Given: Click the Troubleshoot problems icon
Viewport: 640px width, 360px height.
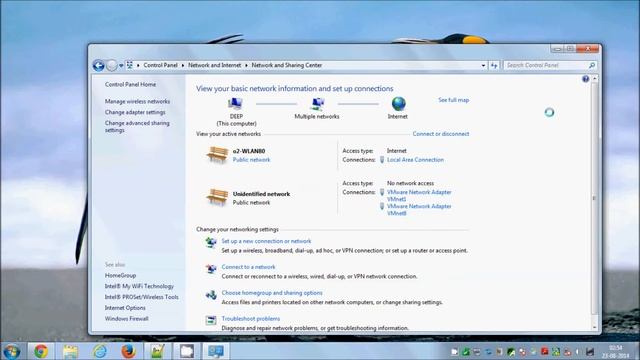Looking at the screenshot, I should [211, 320].
